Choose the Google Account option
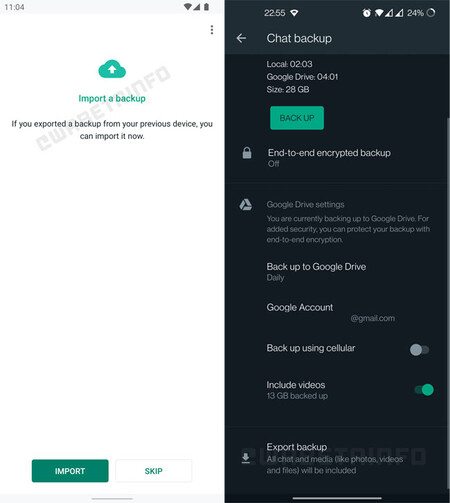Screen dimensions: 450x503 337,312
